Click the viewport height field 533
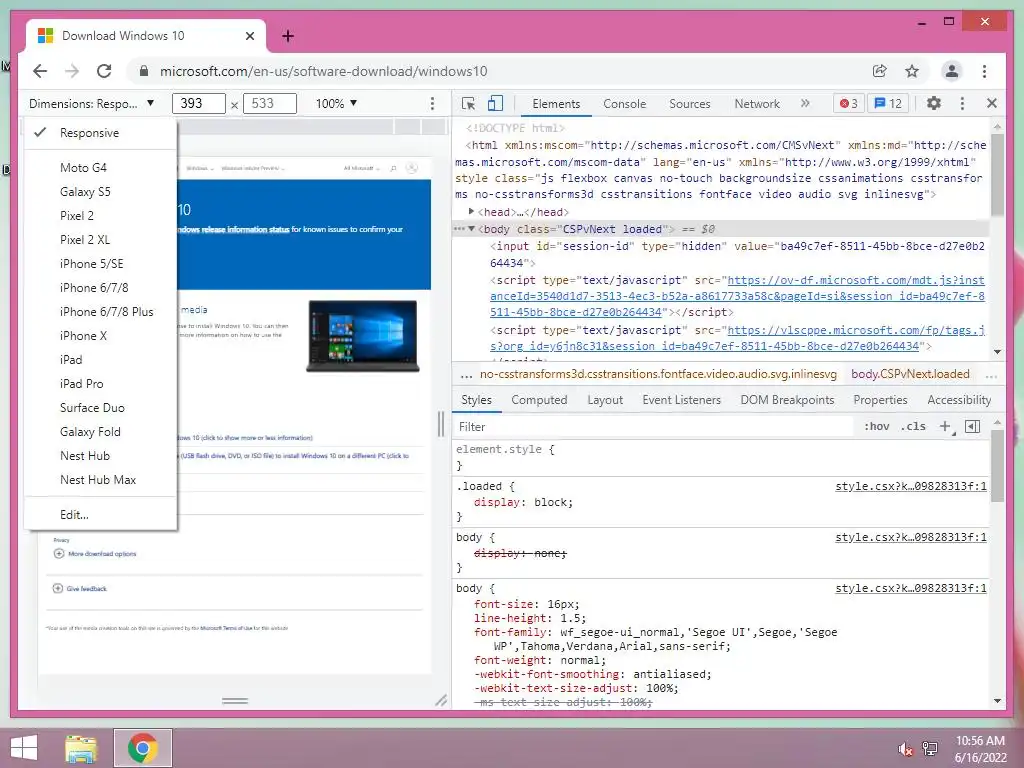Screen dimensions: 1024x768 [270, 103]
